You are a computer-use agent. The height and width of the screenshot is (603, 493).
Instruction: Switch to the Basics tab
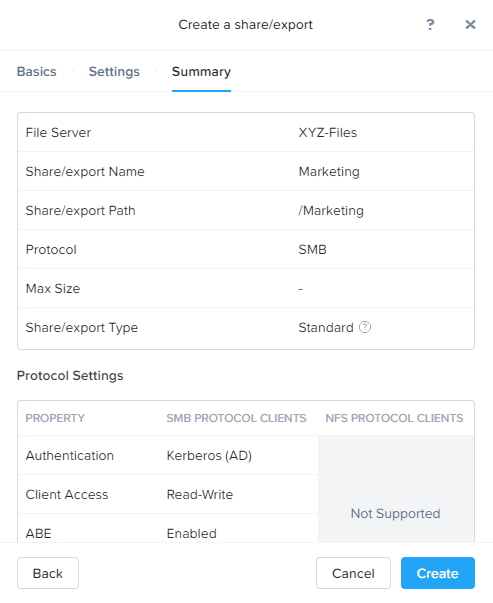[x=37, y=72]
